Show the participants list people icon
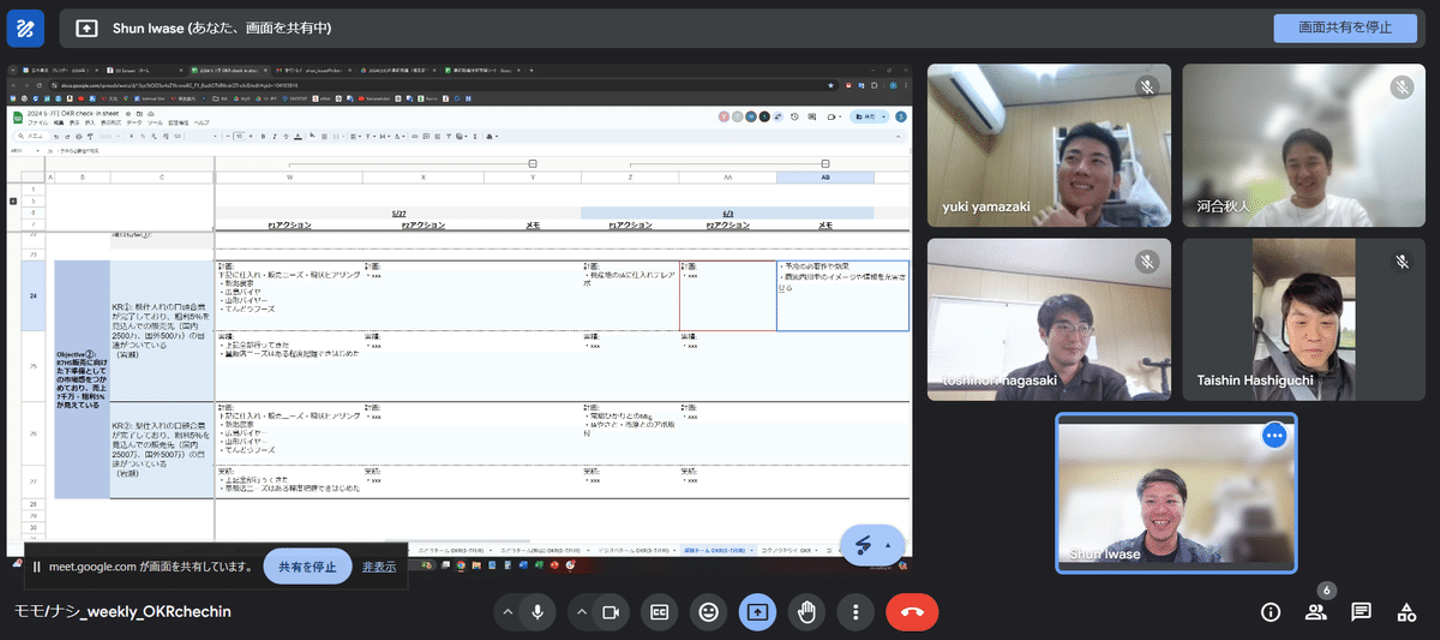 click(1316, 612)
